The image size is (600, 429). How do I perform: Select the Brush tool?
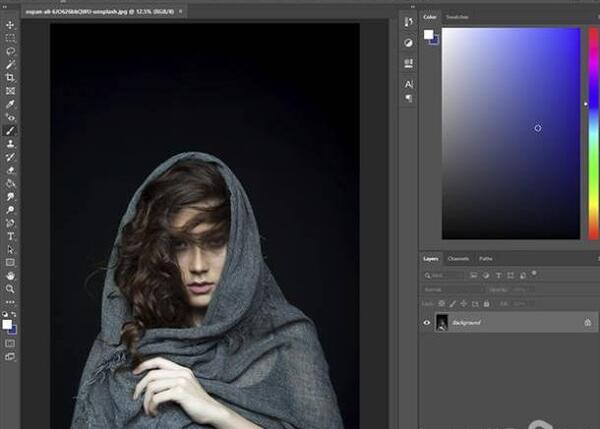click(x=10, y=130)
